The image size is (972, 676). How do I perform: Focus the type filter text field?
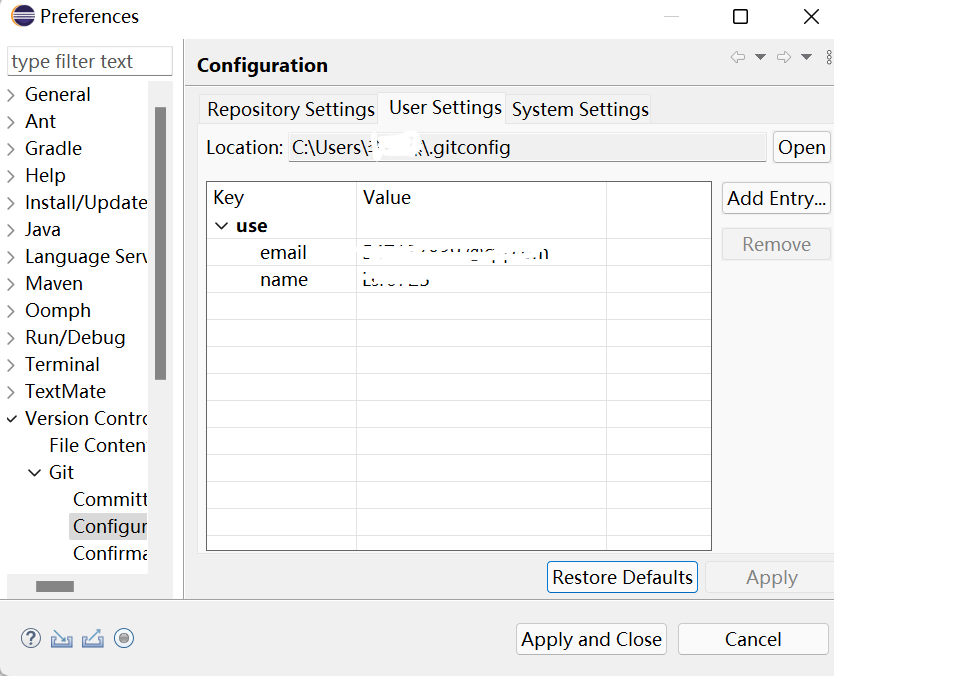[x=90, y=61]
